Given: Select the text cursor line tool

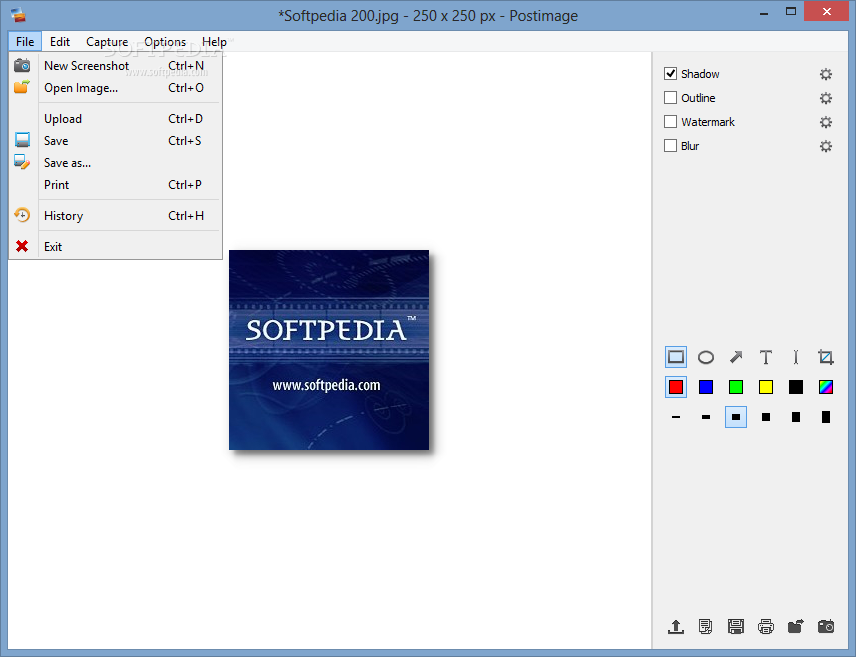Looking at the screenshot, I should coord(796,357).
